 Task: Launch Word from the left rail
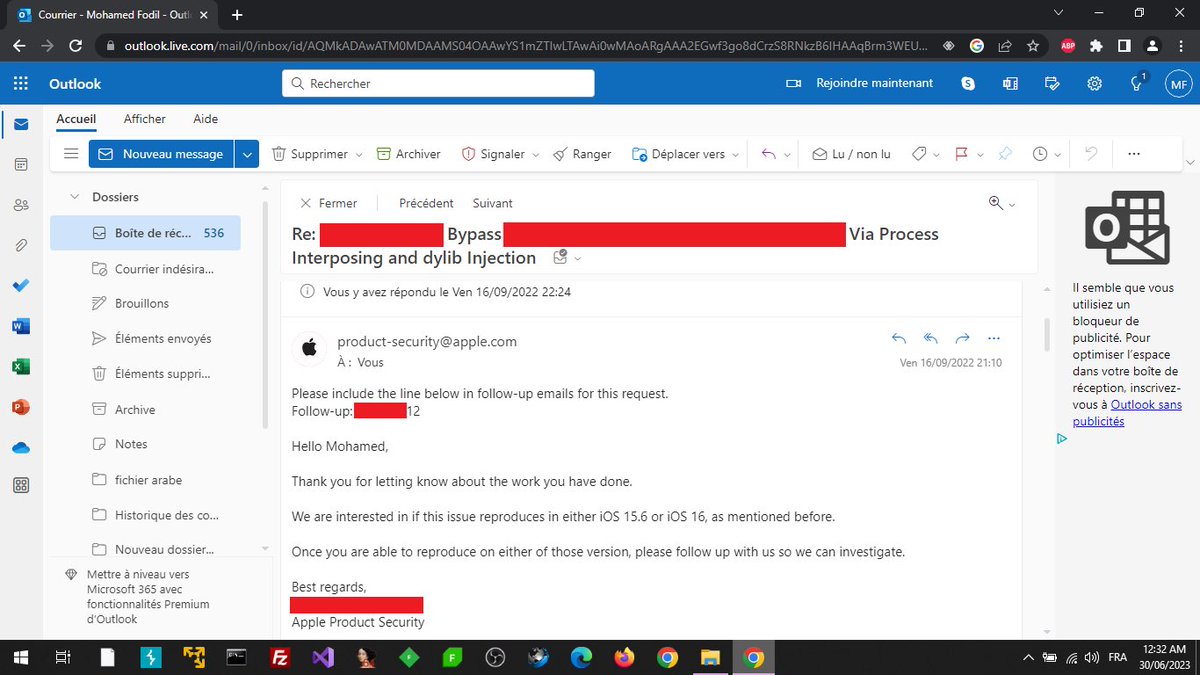[x=21, y=326]
